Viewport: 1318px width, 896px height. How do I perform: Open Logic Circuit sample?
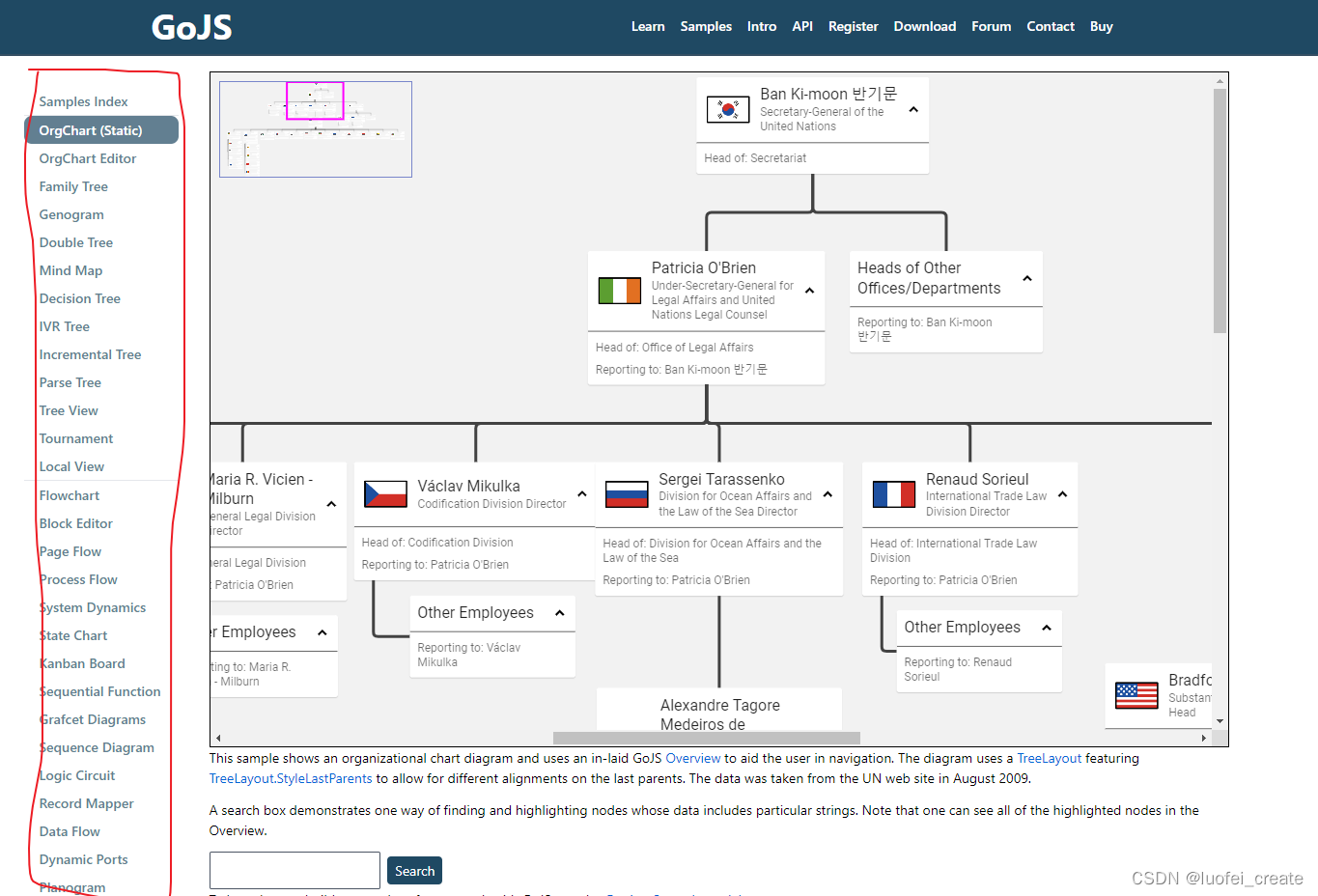point(77,775)
